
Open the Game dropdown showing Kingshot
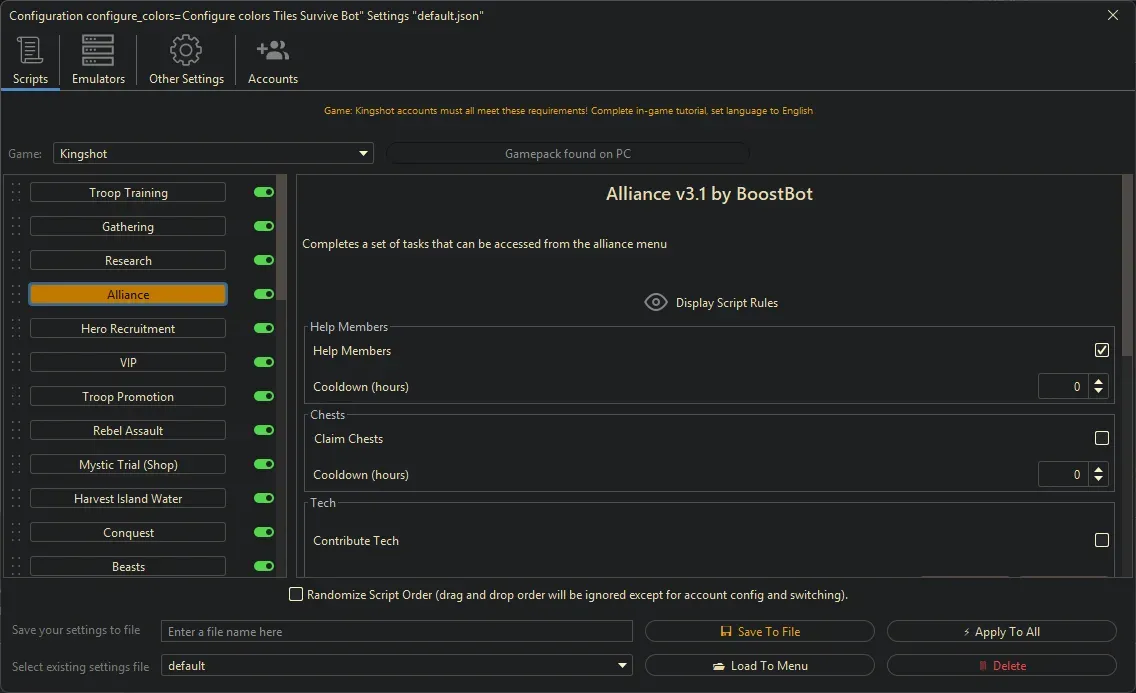(x=213, y=154)
